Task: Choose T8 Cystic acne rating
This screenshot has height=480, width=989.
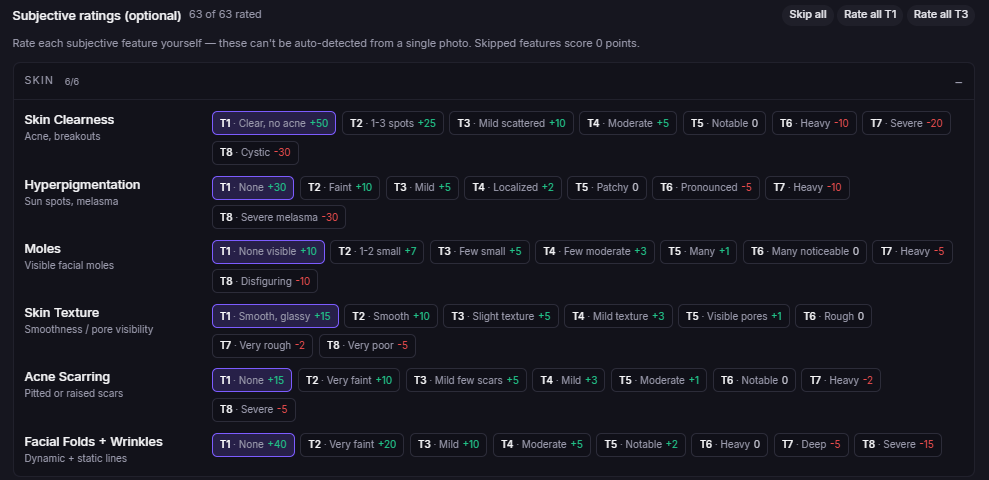Action: coord(255,153)
